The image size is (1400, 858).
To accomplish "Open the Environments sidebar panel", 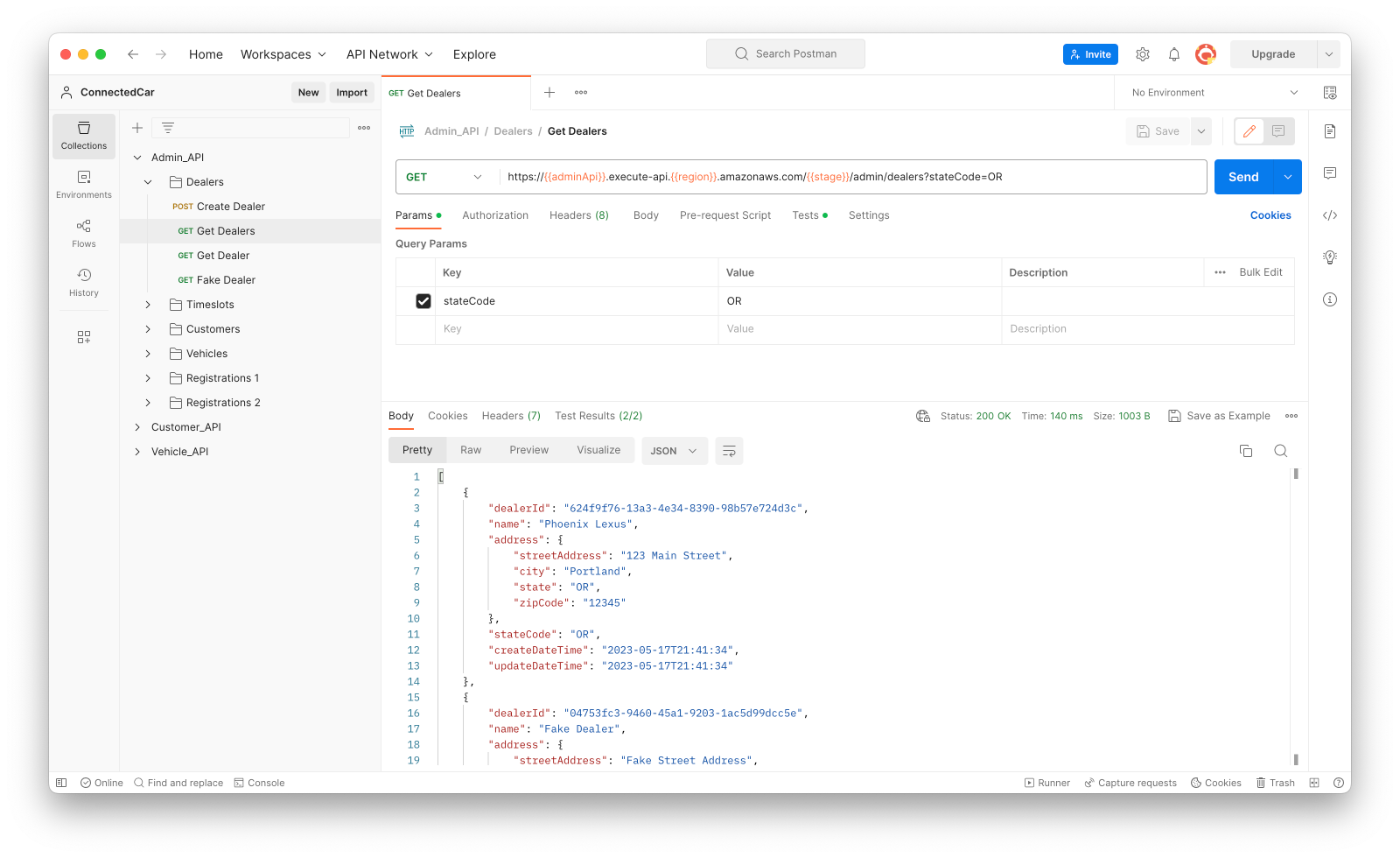I will coord(84,185).
